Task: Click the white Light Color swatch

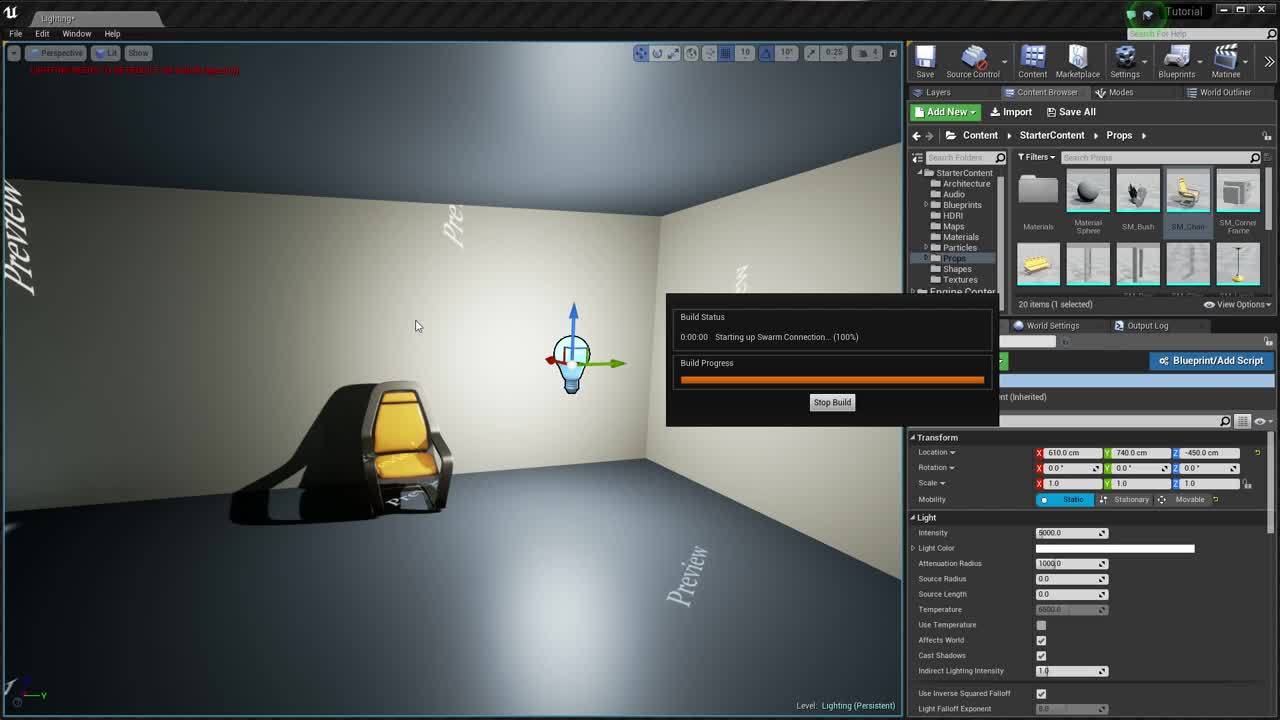Action: click(x=1115, y=548)
